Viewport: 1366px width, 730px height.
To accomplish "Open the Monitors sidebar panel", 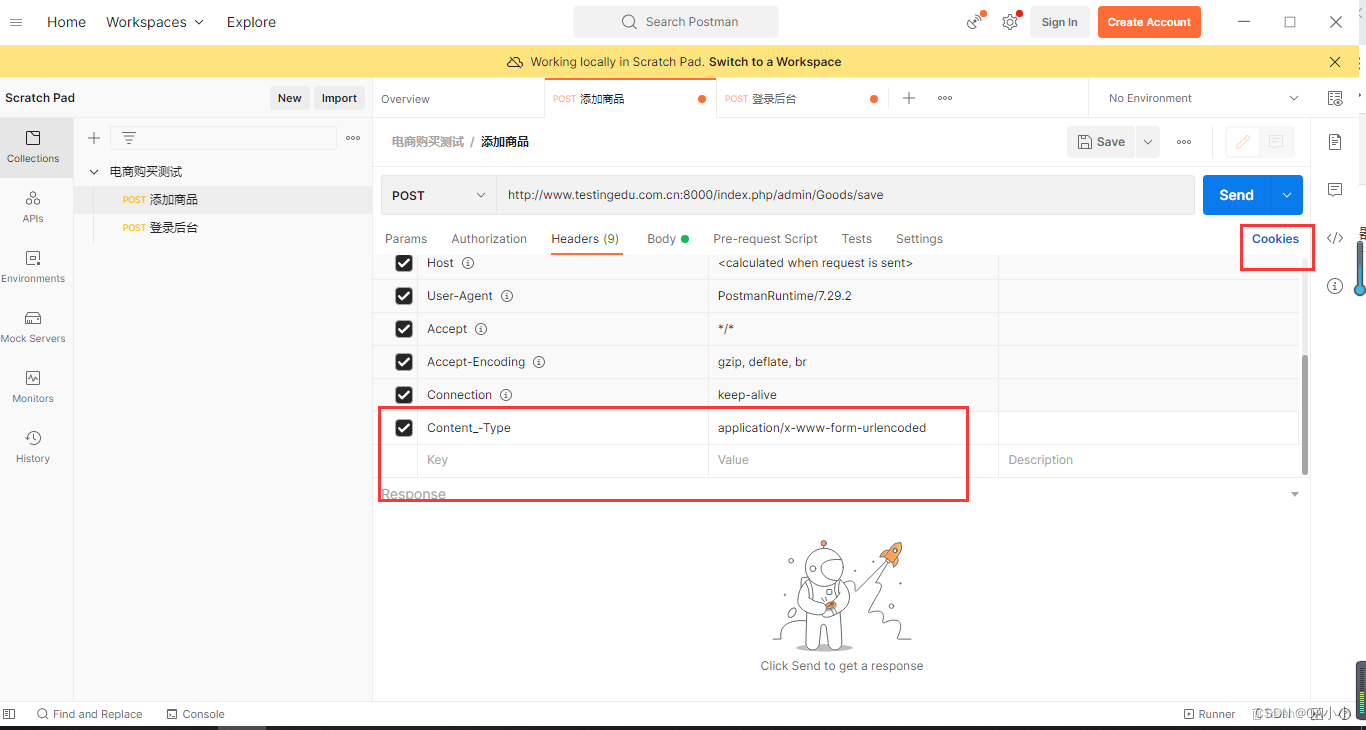I will pyautogui.click(x=33, y=387).
